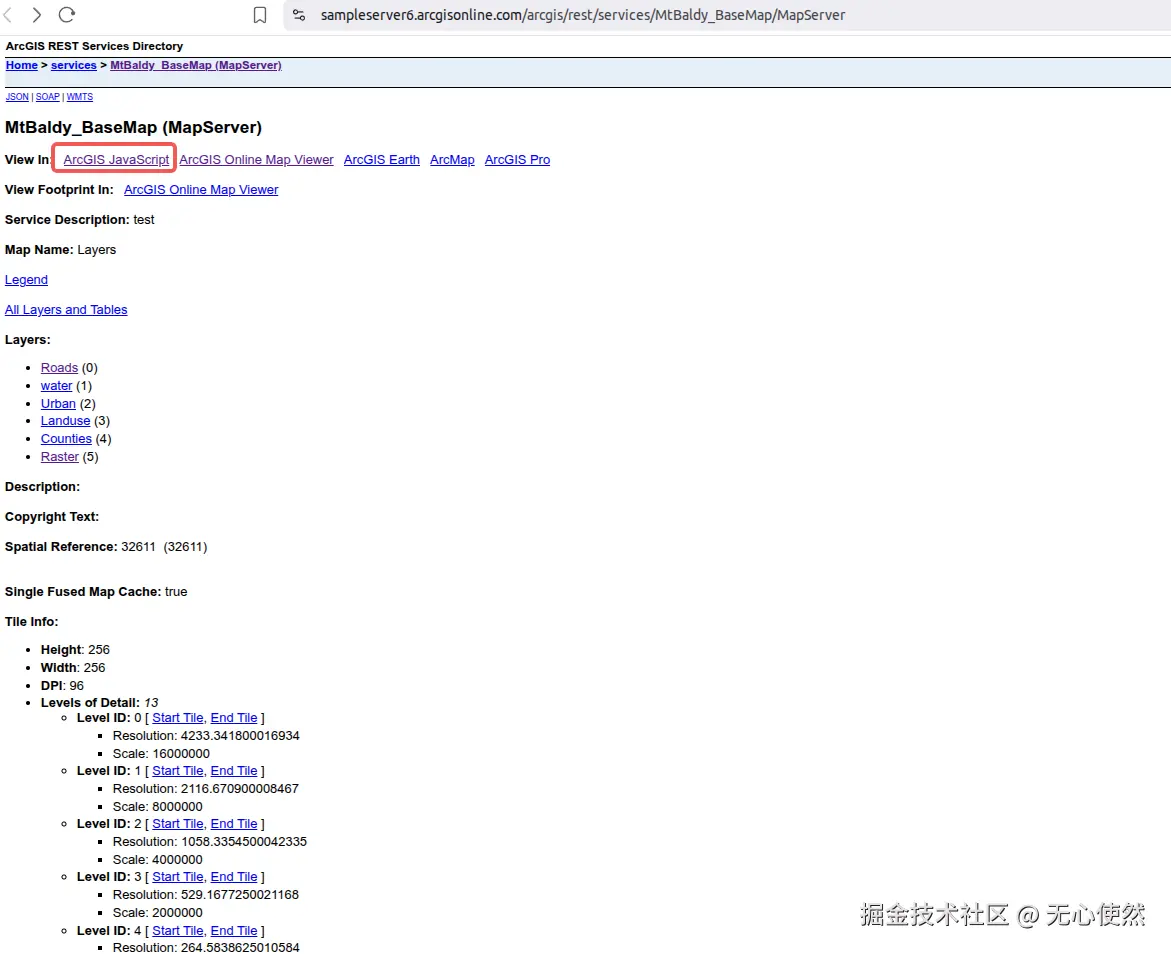Click the 'Levels of Detail: 13' text
This screenshot has width=1171, height=954.
[x=99, y=702]
